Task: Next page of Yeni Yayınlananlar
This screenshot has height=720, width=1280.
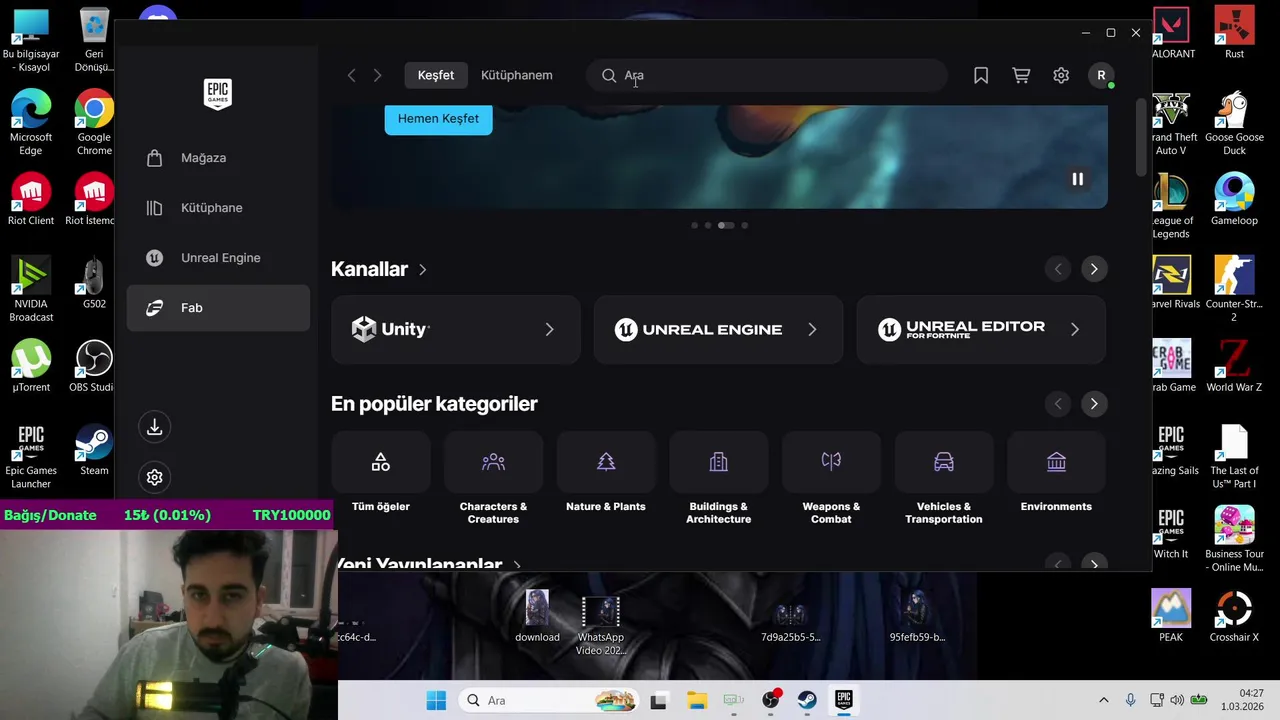Action: (1094, 564)
